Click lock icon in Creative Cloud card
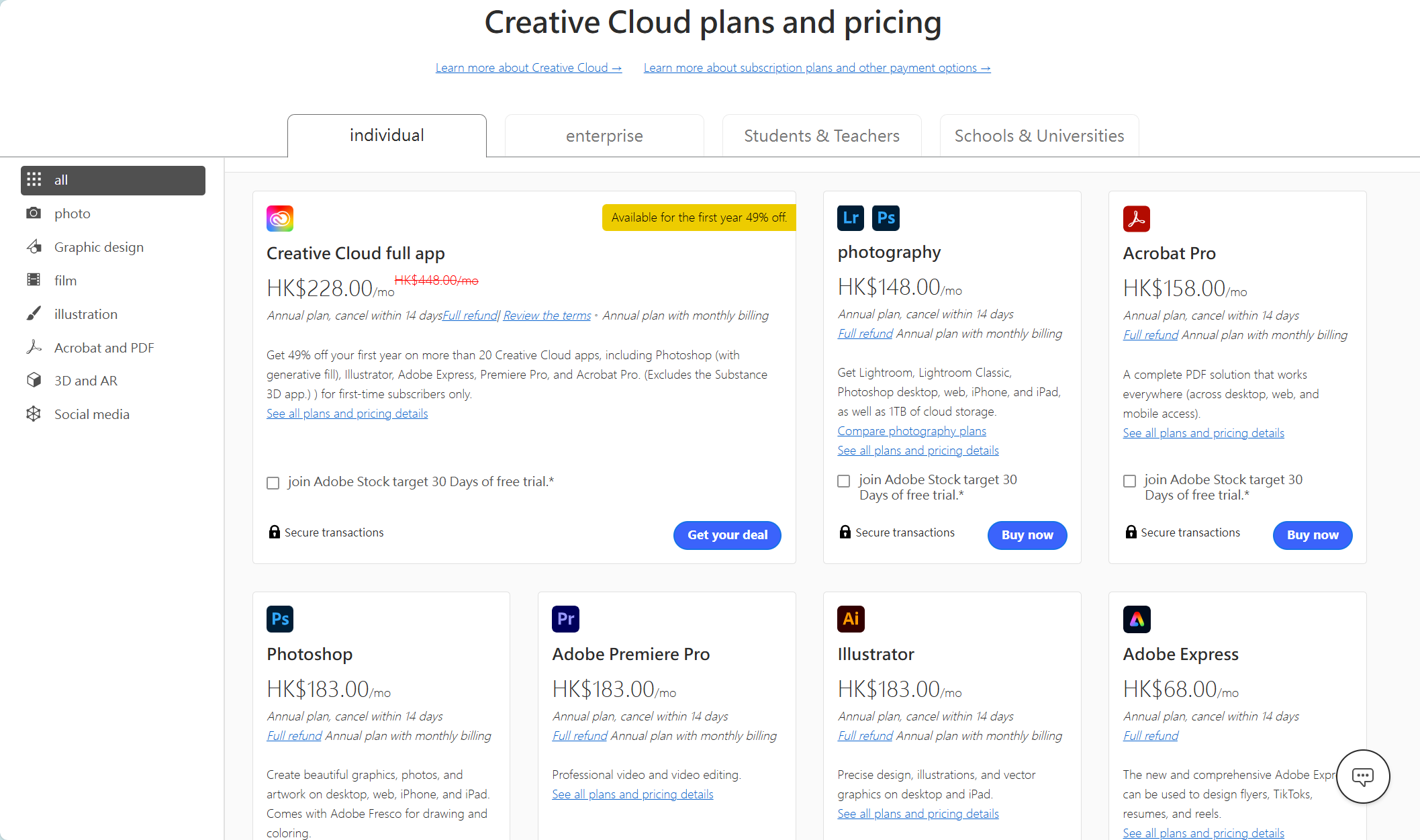 pyautogui.click(x=274, y=532)
